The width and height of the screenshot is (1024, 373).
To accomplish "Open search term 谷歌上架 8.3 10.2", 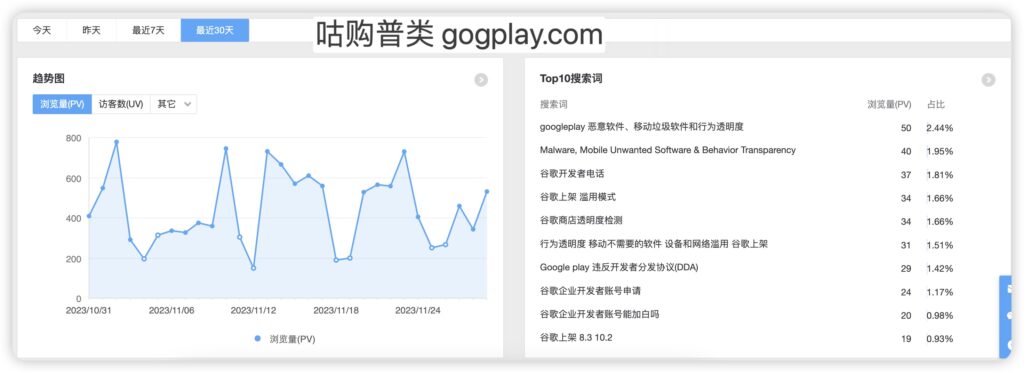I will click(576, 338).
